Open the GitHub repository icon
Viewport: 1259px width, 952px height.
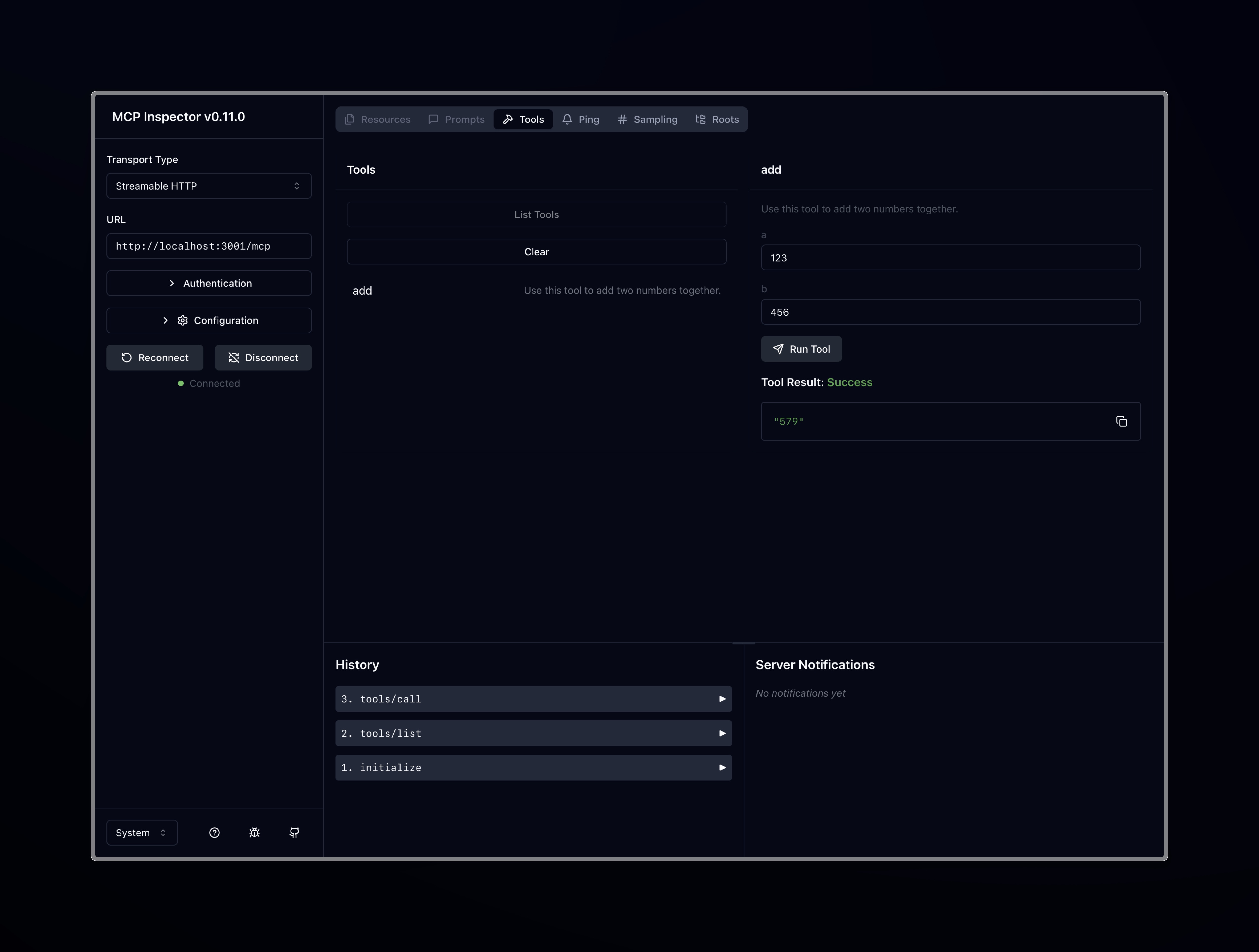294,833
